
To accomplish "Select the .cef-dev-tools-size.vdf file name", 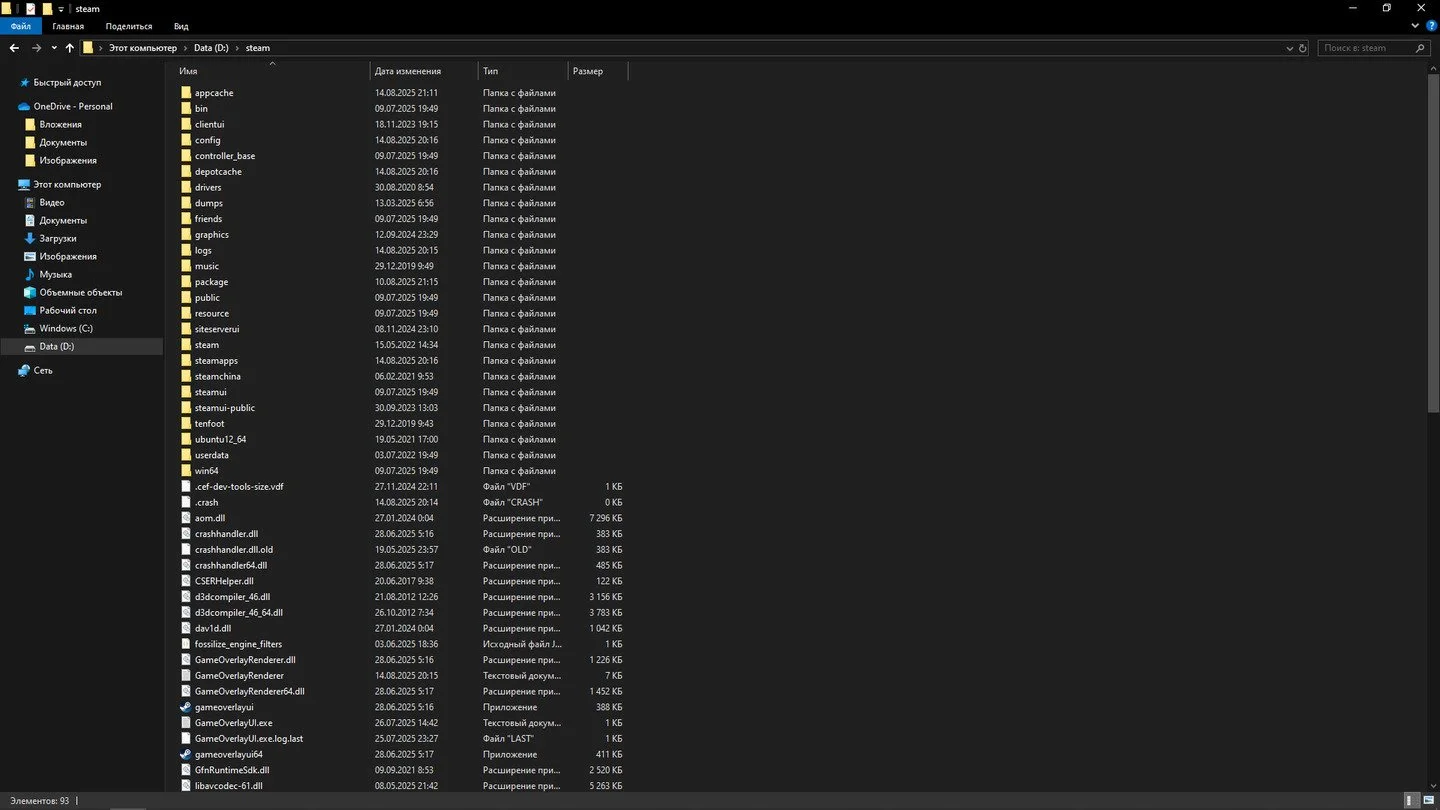I will [239, 486].
